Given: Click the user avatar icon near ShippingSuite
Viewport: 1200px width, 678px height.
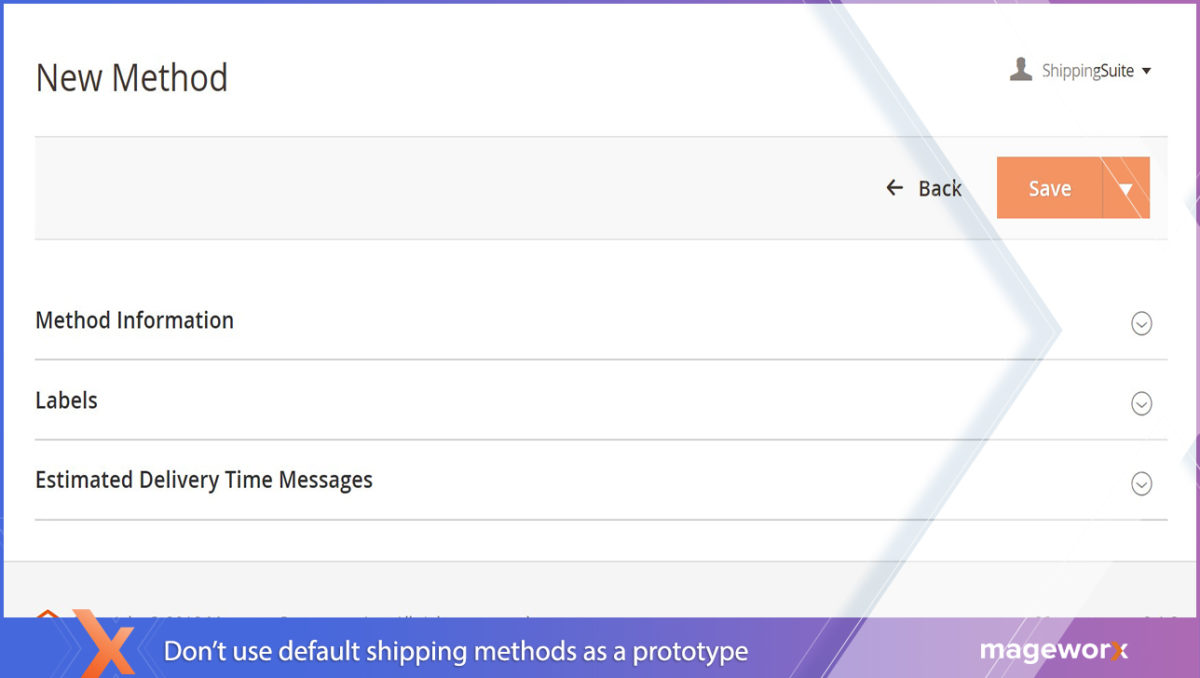Looking at the screenshot, I should tap(1021, 70).
